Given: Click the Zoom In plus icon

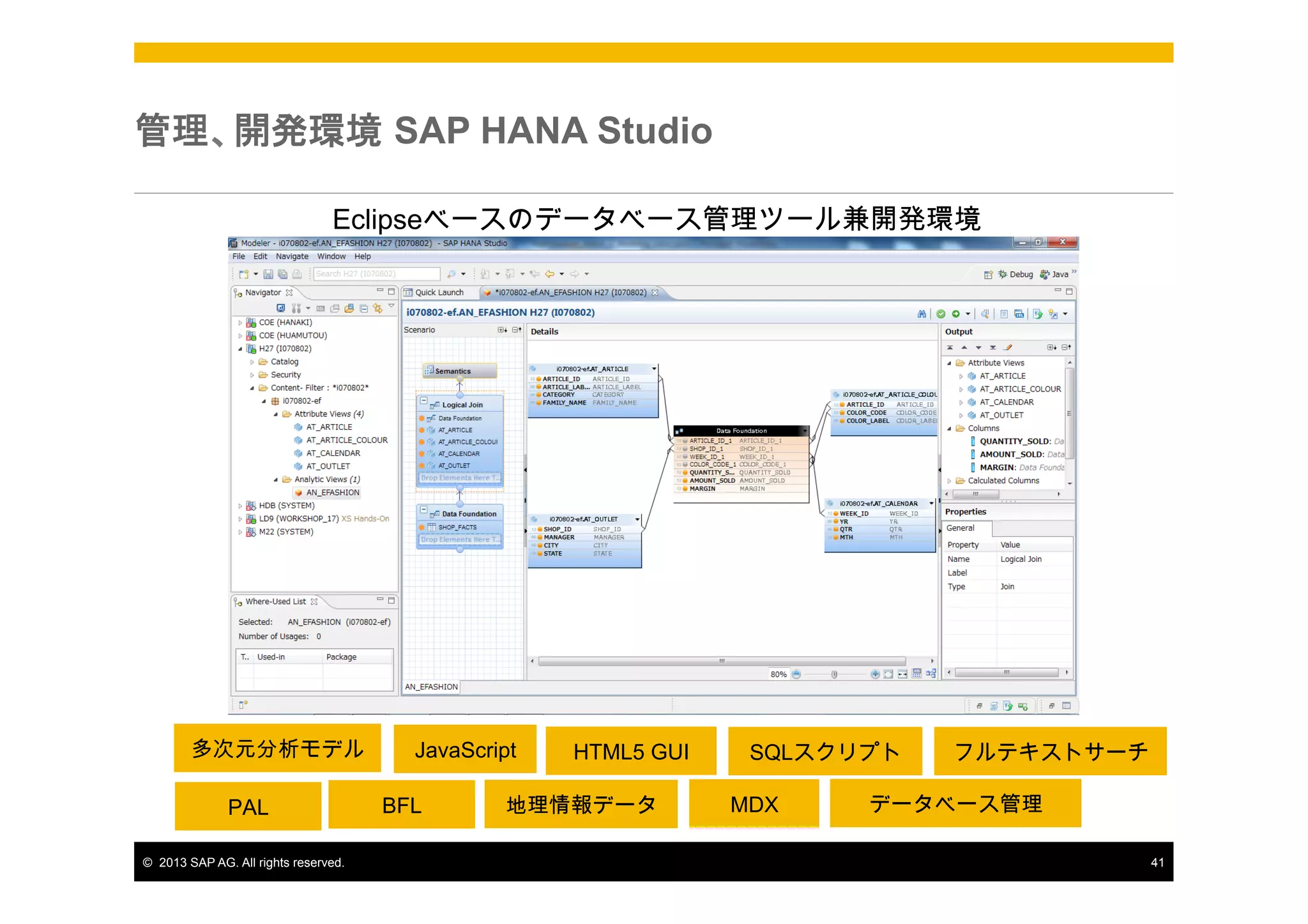Looking at the screenshot, I should [x=875, y=674].
